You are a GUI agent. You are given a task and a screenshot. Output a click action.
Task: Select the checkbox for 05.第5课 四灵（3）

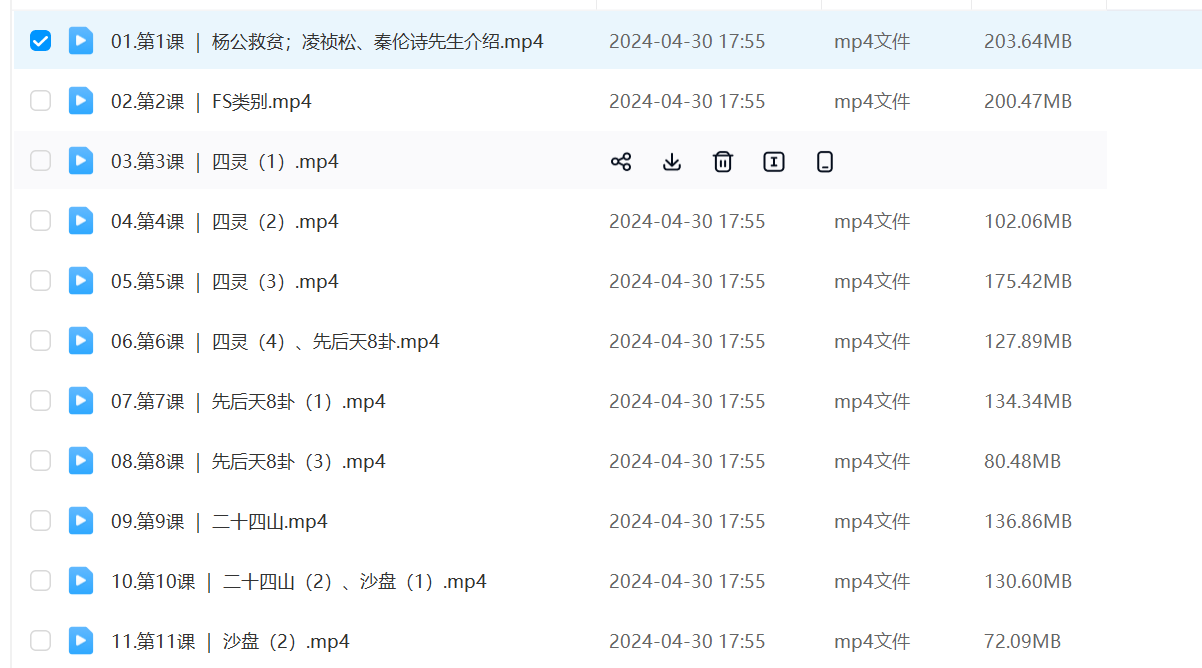[40, 281]
